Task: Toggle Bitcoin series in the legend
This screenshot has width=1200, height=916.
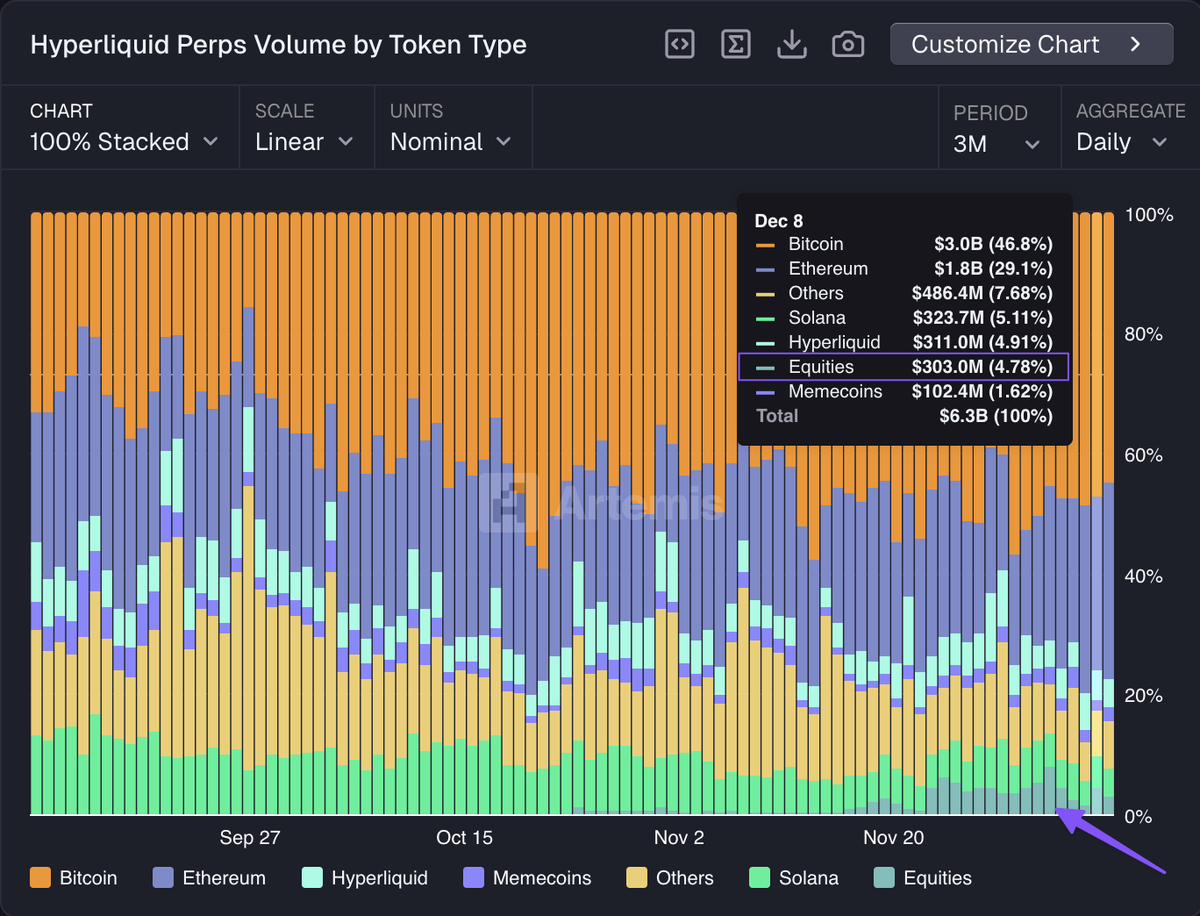Action: [74, 878]
